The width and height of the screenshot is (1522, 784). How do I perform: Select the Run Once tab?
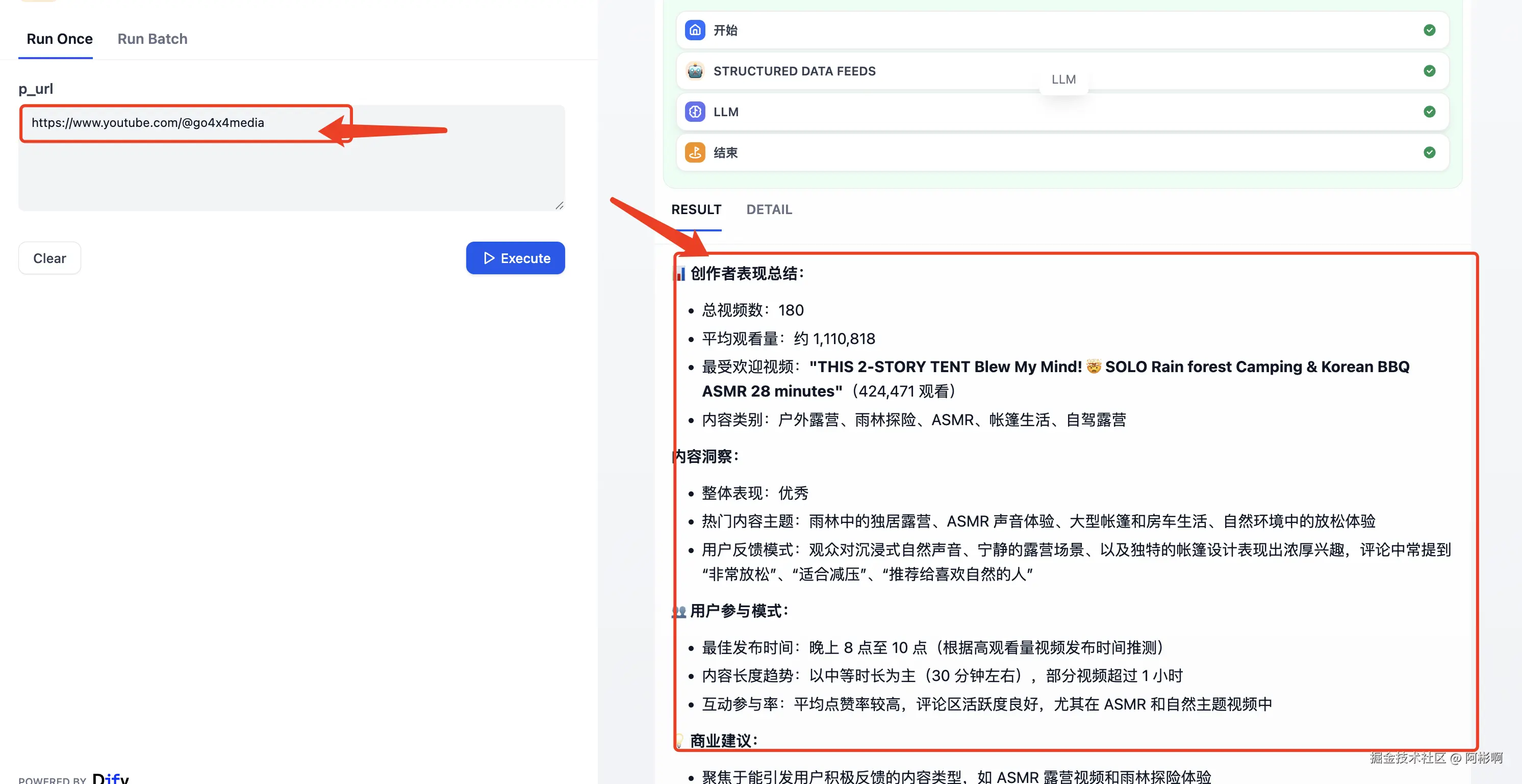pyautogui.click(x=60, y=39)
